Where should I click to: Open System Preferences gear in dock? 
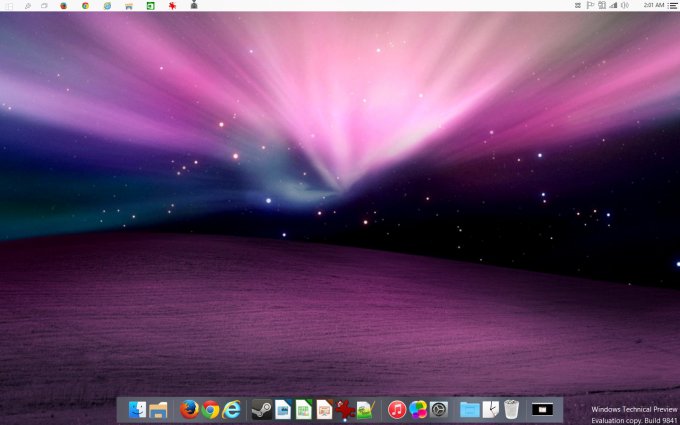pyautogui.click(x=439, y=409)
